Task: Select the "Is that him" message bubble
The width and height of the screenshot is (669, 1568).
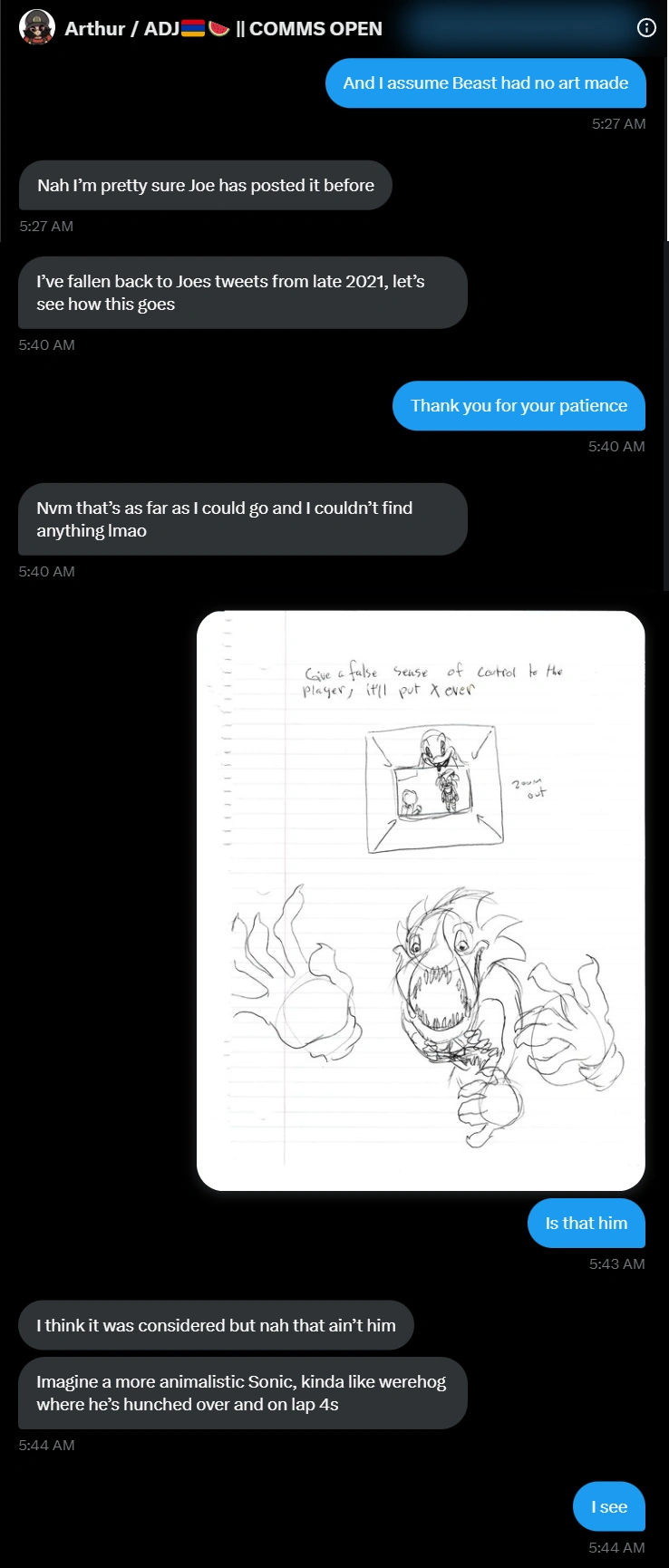Action: click(586, 1224)
